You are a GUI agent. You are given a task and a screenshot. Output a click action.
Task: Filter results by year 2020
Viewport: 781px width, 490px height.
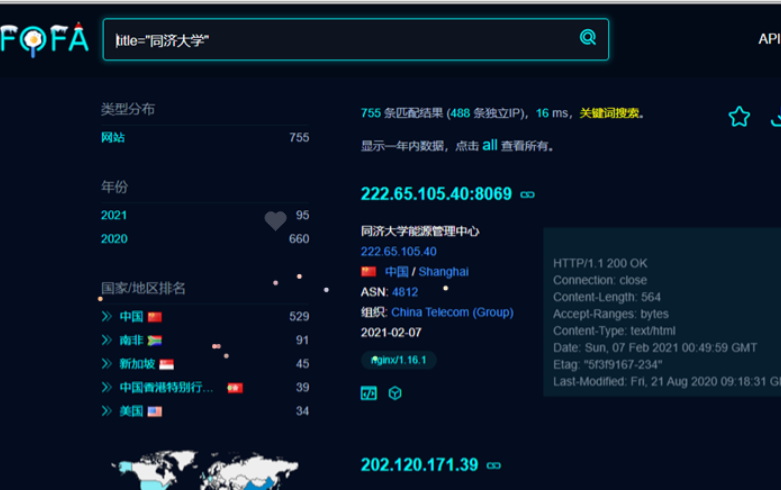[x=114, y=239]
